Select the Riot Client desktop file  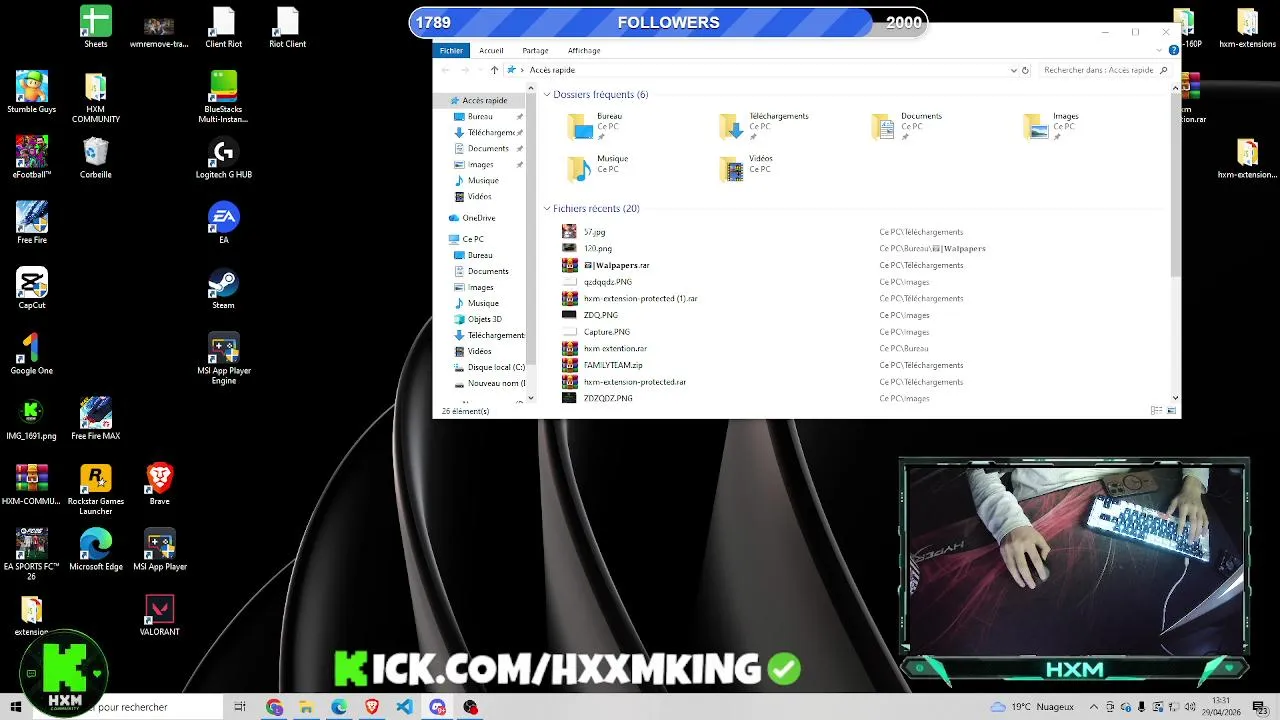click(287, 27)
